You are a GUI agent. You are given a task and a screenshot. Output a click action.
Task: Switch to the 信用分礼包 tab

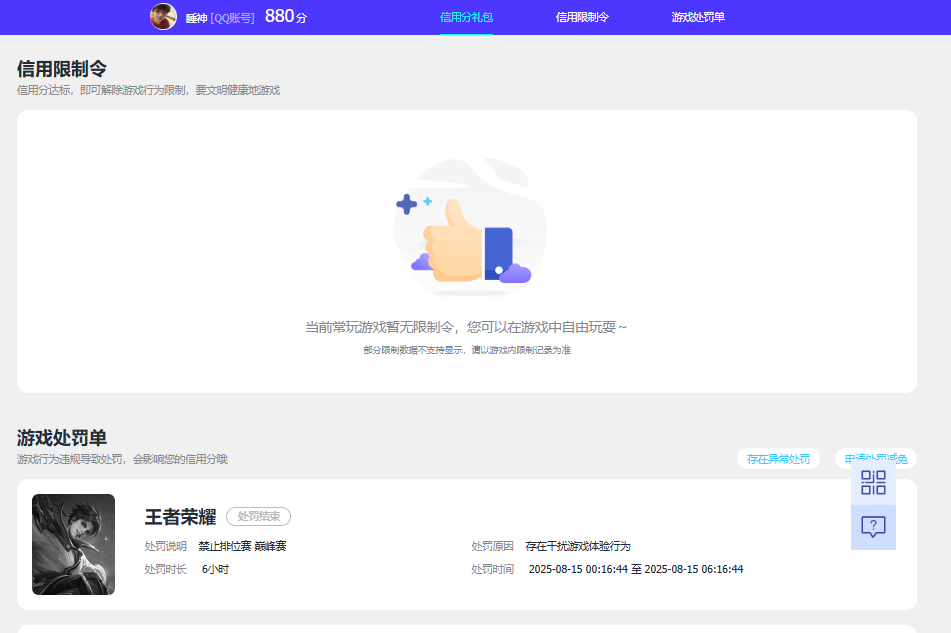click(x=466, y=17)
